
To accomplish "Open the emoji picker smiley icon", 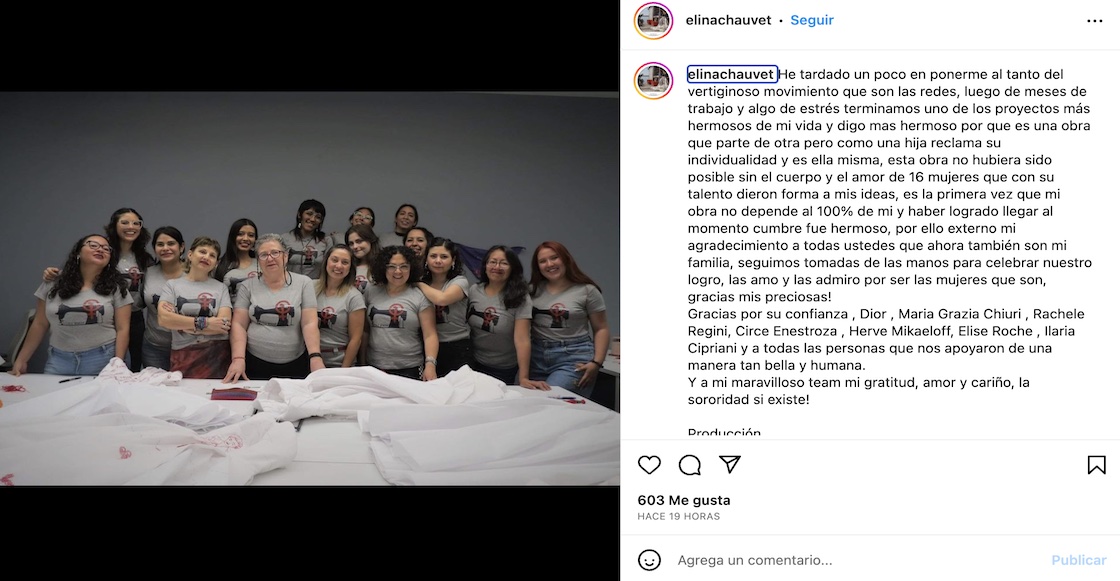I will pos(649,560).
